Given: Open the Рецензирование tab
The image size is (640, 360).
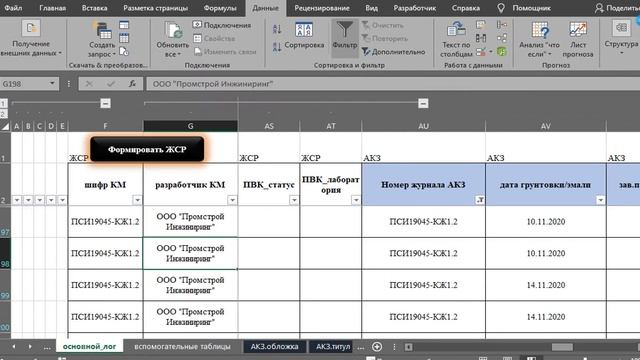Looking at the screenshot, I should 322,8.
